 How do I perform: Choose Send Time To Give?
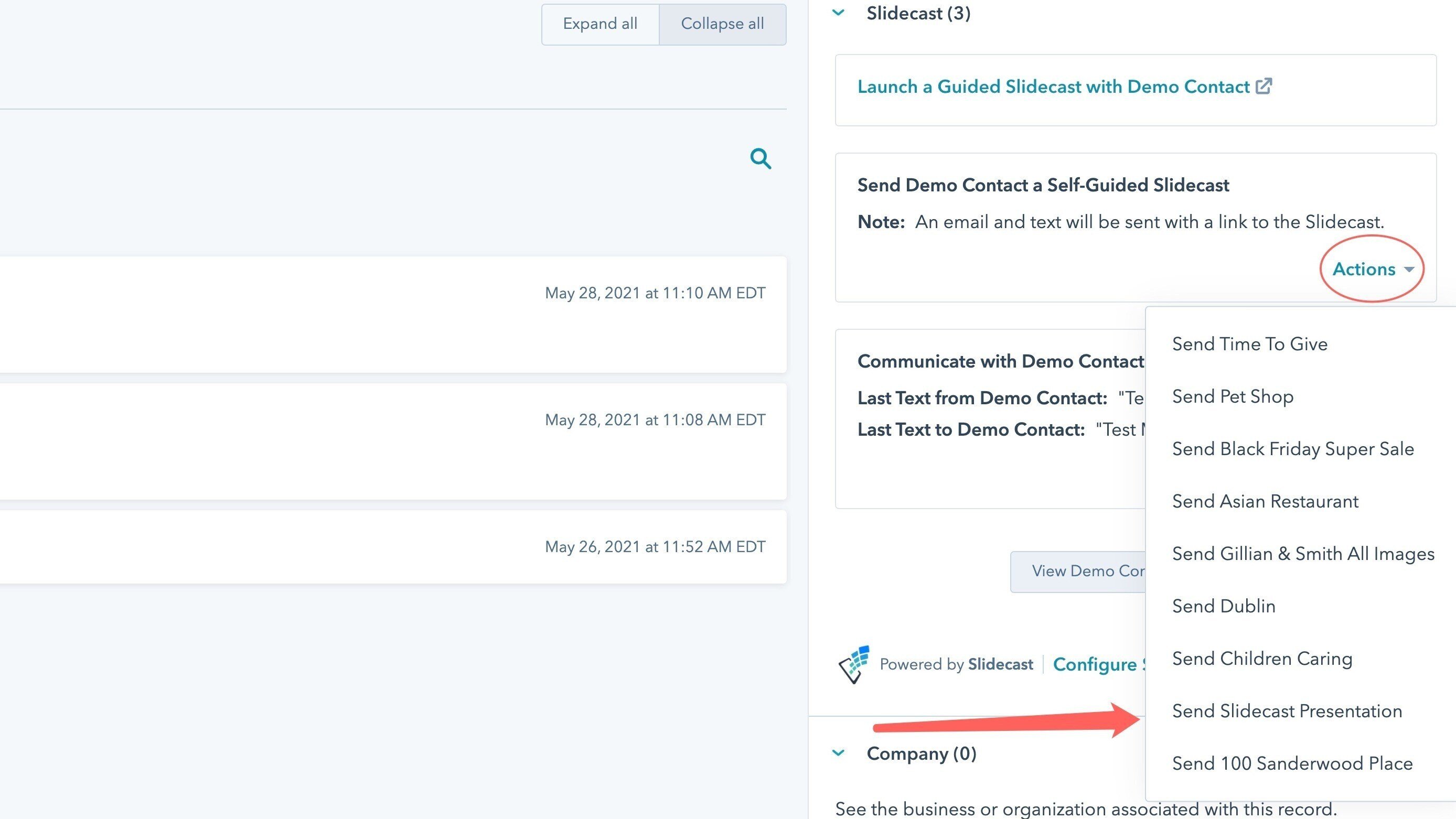click(1250, 343)
